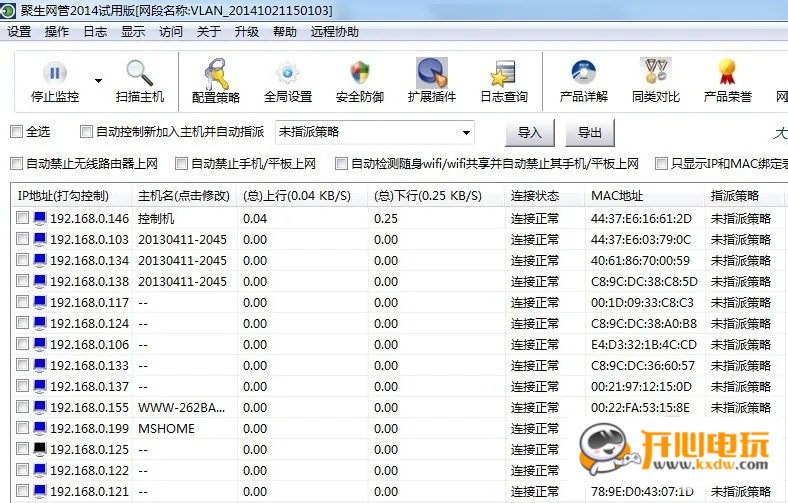Open the 未指派策略 policy dropdown
Viewport: 788px width, 503px height.
point(375,133)
